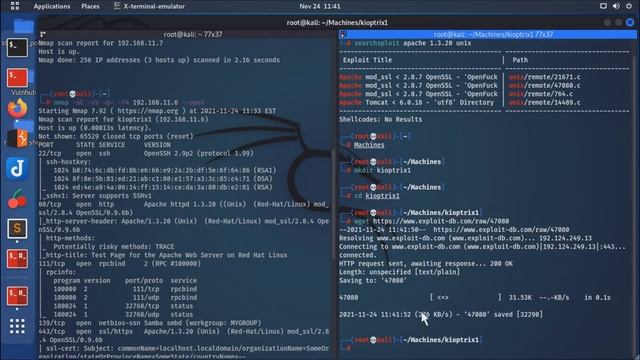Open the workspace overview grid icon

pyautogui.click(x=15, y=6)
